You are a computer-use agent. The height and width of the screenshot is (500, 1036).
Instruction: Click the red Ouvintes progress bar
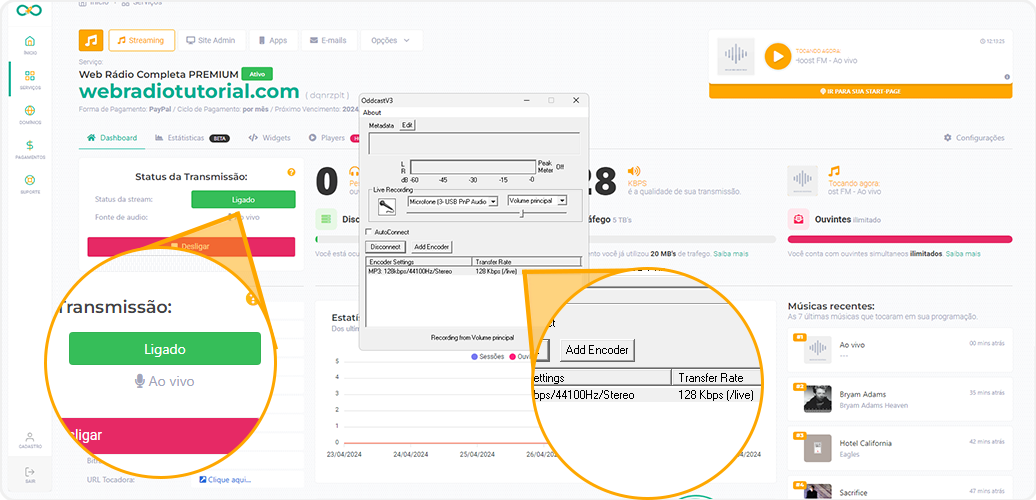900,239
